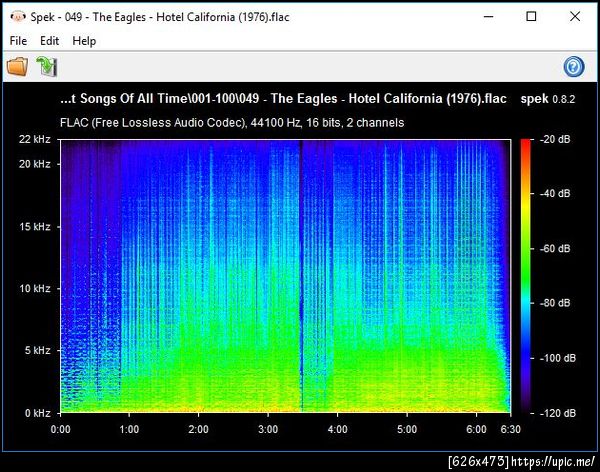Click the 20 kHz frequency axis label
Image resolution: width=600 pixels, height=472 pixels.
point(35,164)
